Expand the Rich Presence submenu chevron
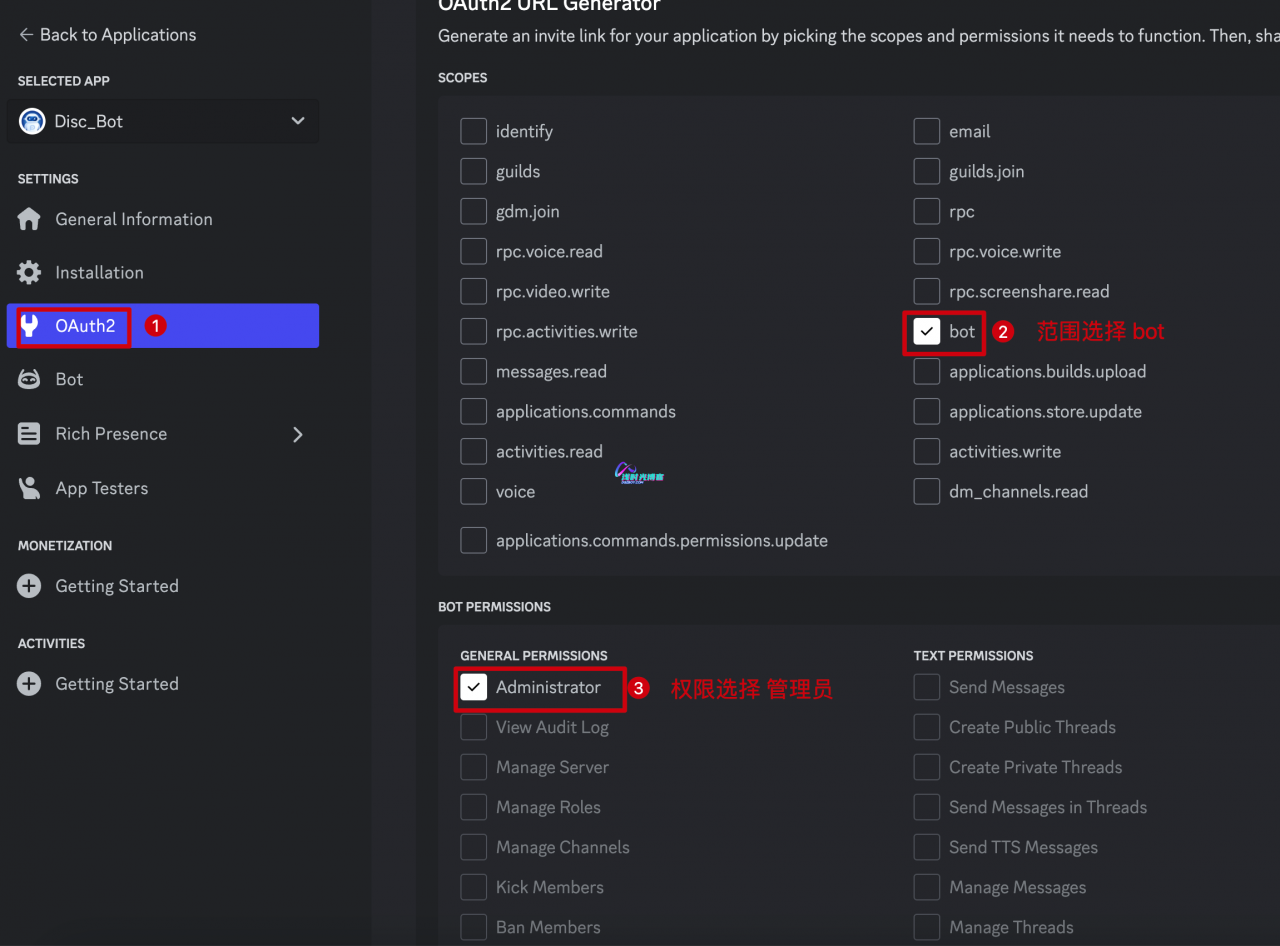 (297, 434)
